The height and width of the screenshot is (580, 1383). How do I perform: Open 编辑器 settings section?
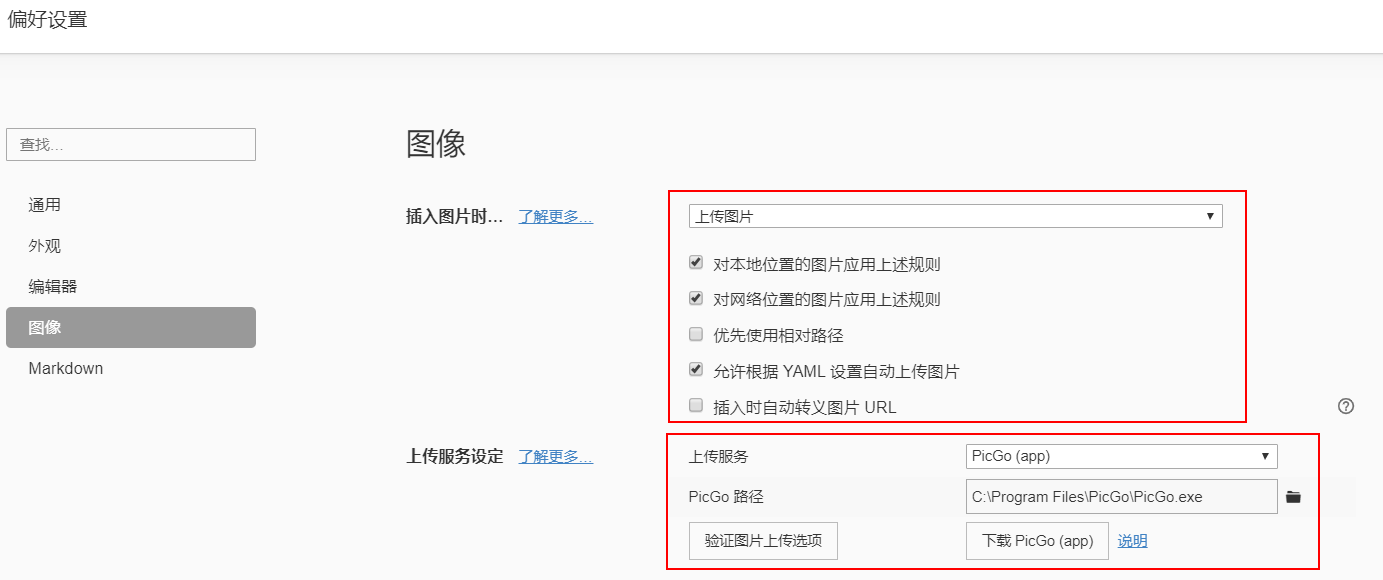[x=131, y=287]
